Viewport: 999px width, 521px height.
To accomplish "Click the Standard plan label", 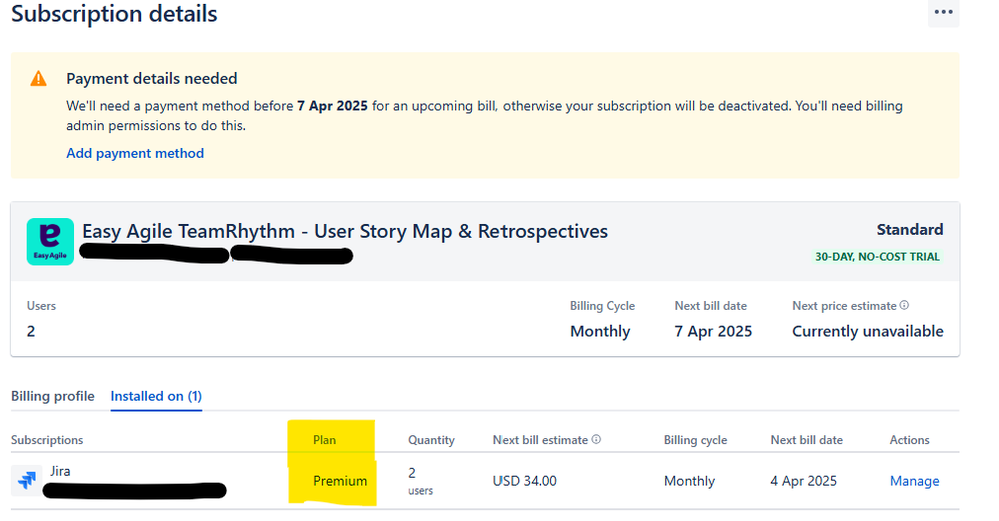I will click(910, 229).
